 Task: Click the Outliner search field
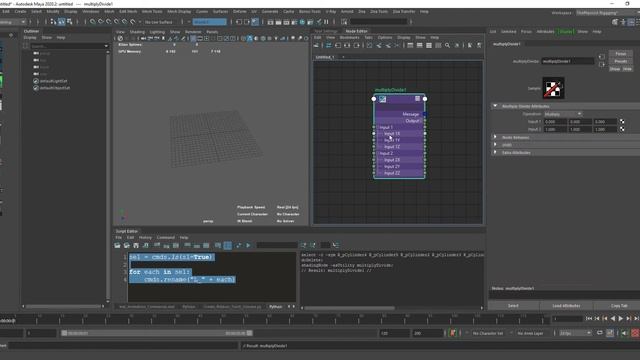click(69, 46)
